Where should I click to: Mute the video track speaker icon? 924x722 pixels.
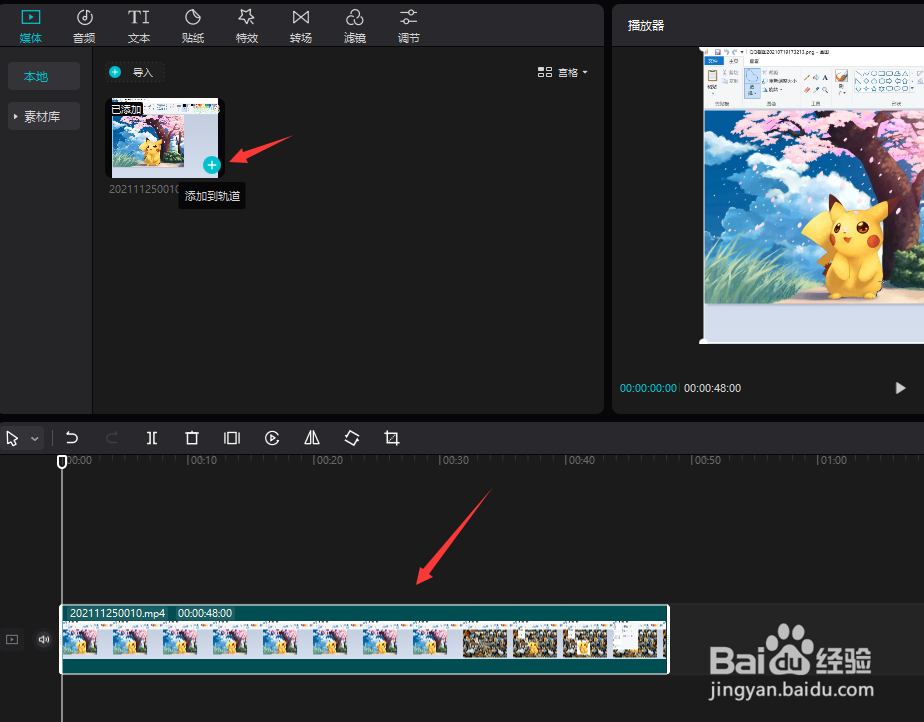tap(44, 639)
